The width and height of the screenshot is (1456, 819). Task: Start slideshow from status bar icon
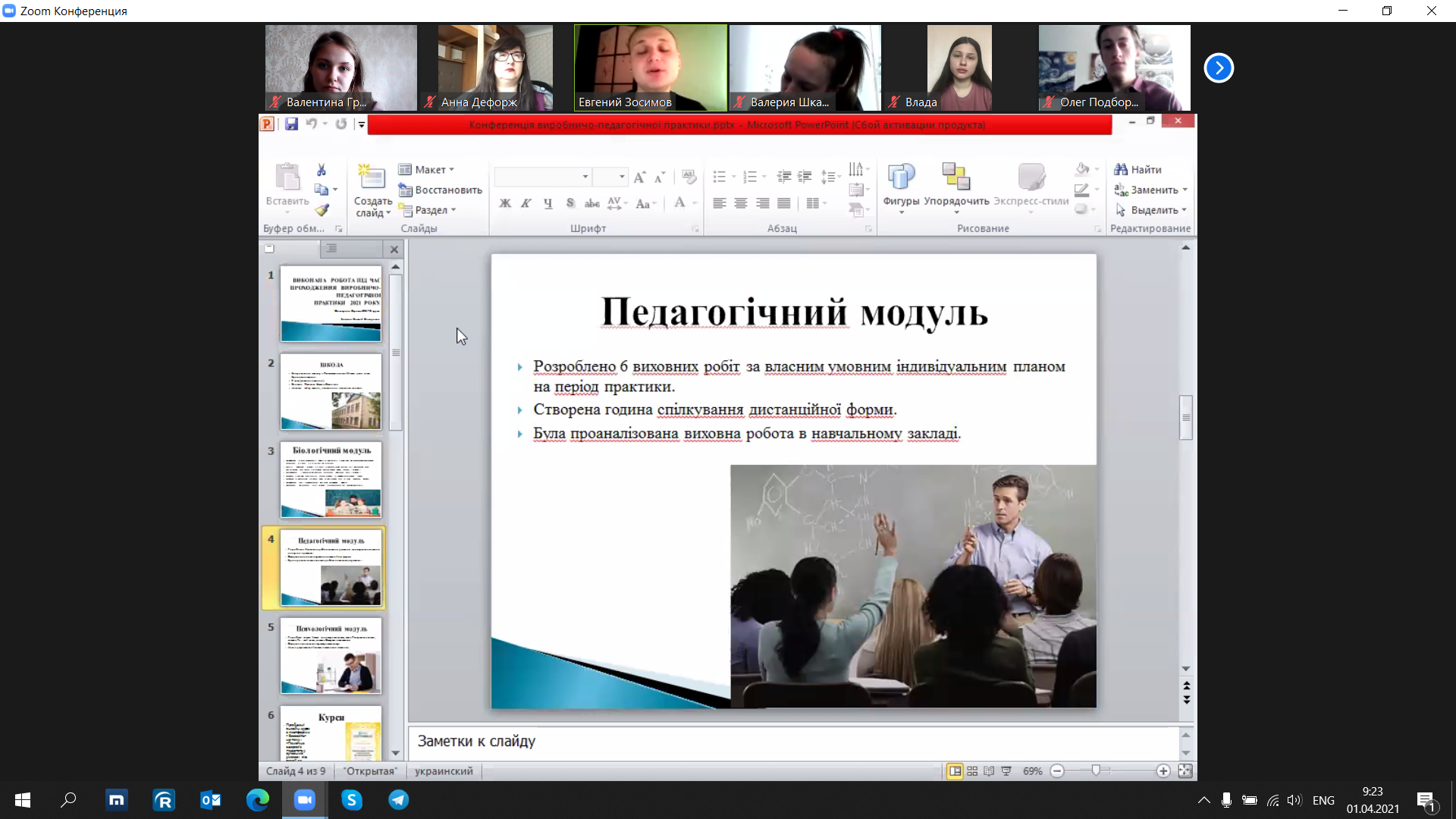point(1006,771)
